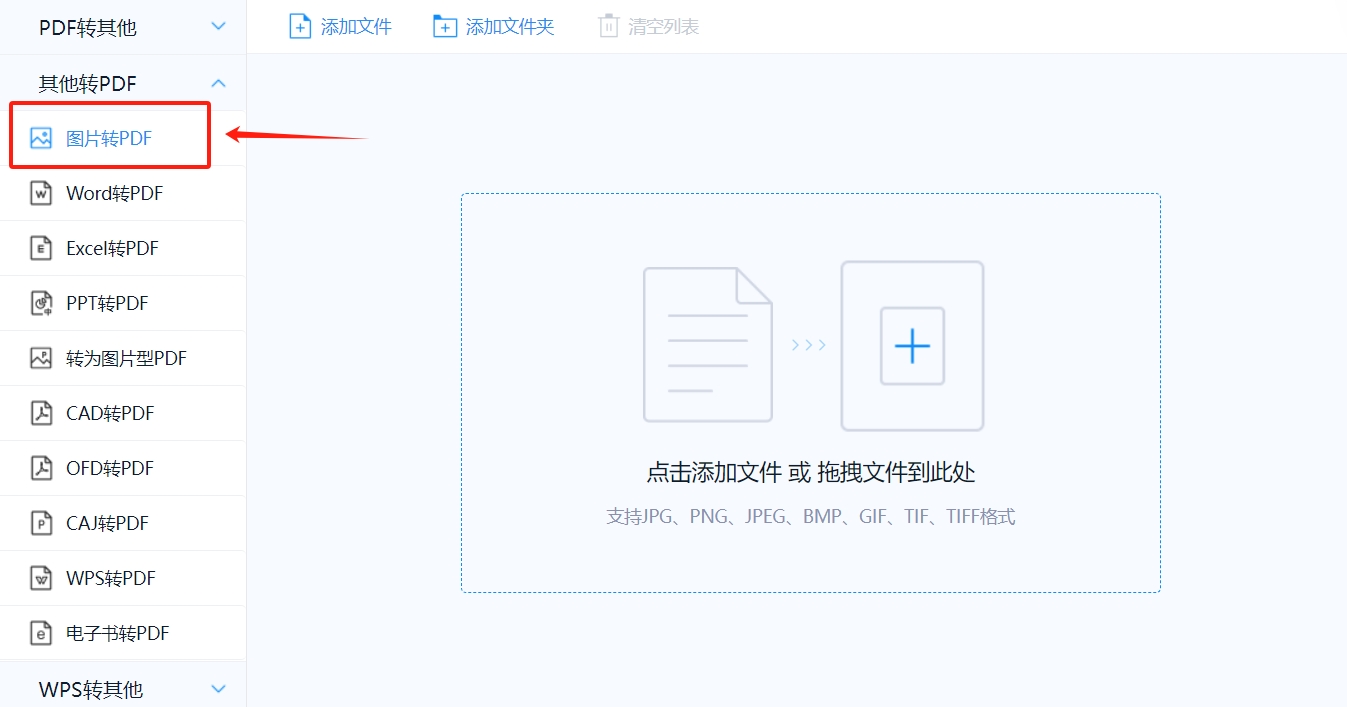The image size is (1347, 707).
Task: Click 点击添加文件 或 拖拽文件到此处 text
Action: tap(811, 473)
